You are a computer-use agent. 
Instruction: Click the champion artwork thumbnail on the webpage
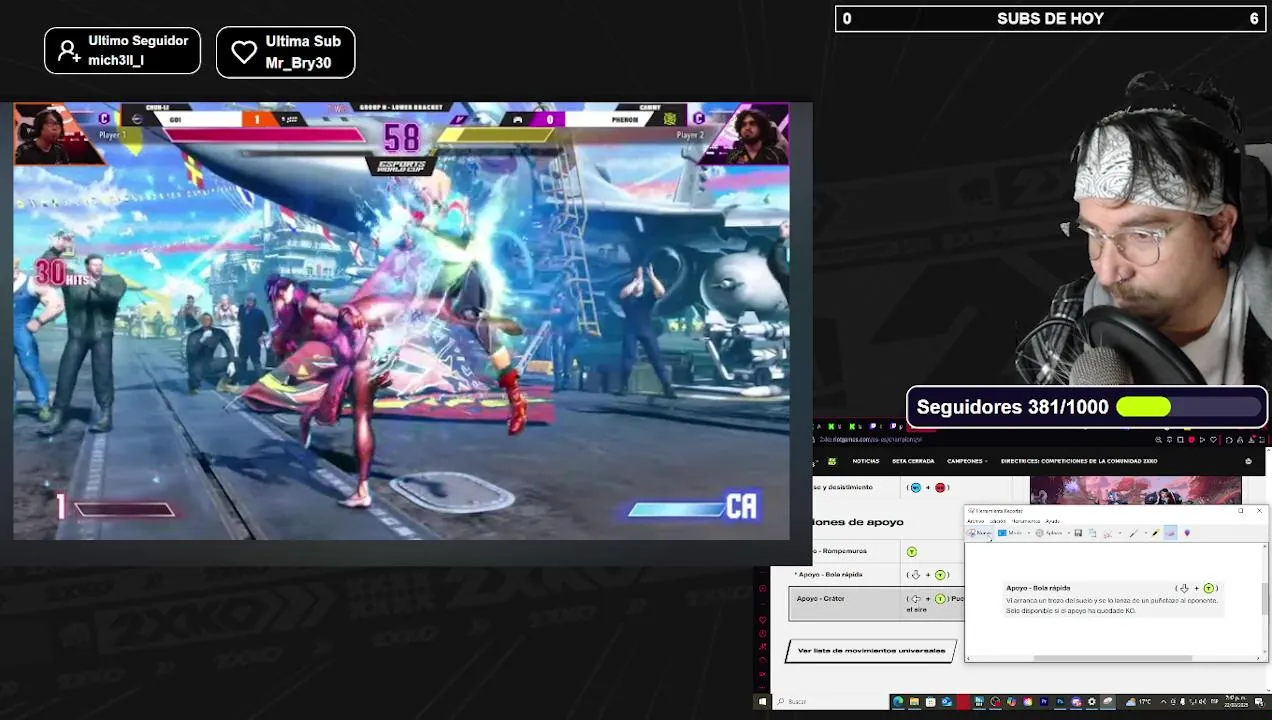pos(1135,491)
